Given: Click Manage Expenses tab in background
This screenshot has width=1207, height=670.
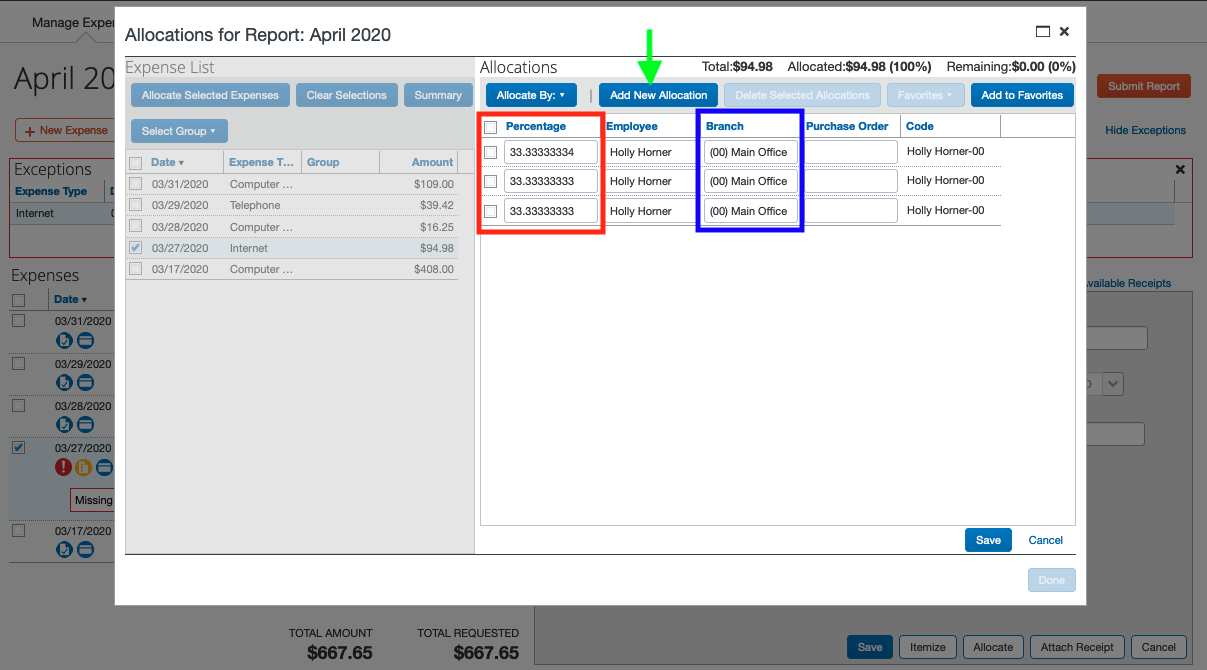Looking at the screenshot, I should (73, 22).
